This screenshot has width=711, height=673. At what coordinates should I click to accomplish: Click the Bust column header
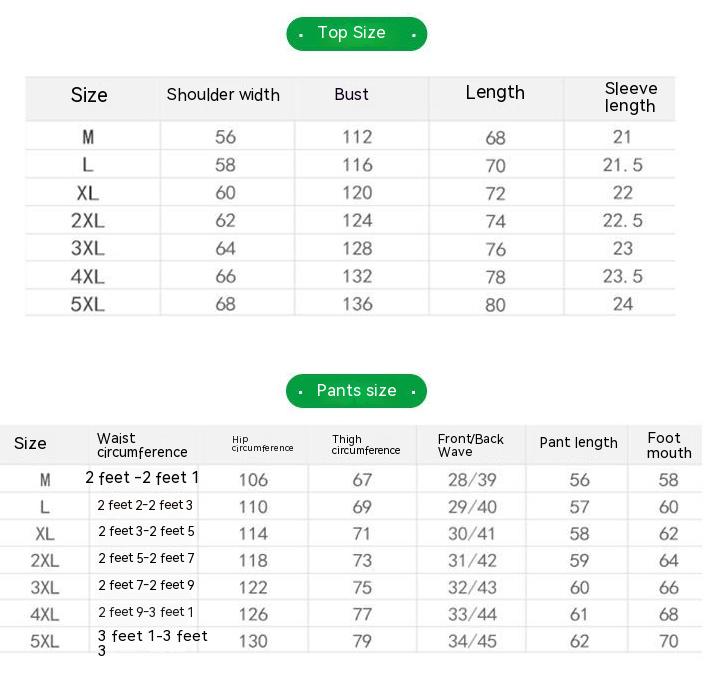352,95
